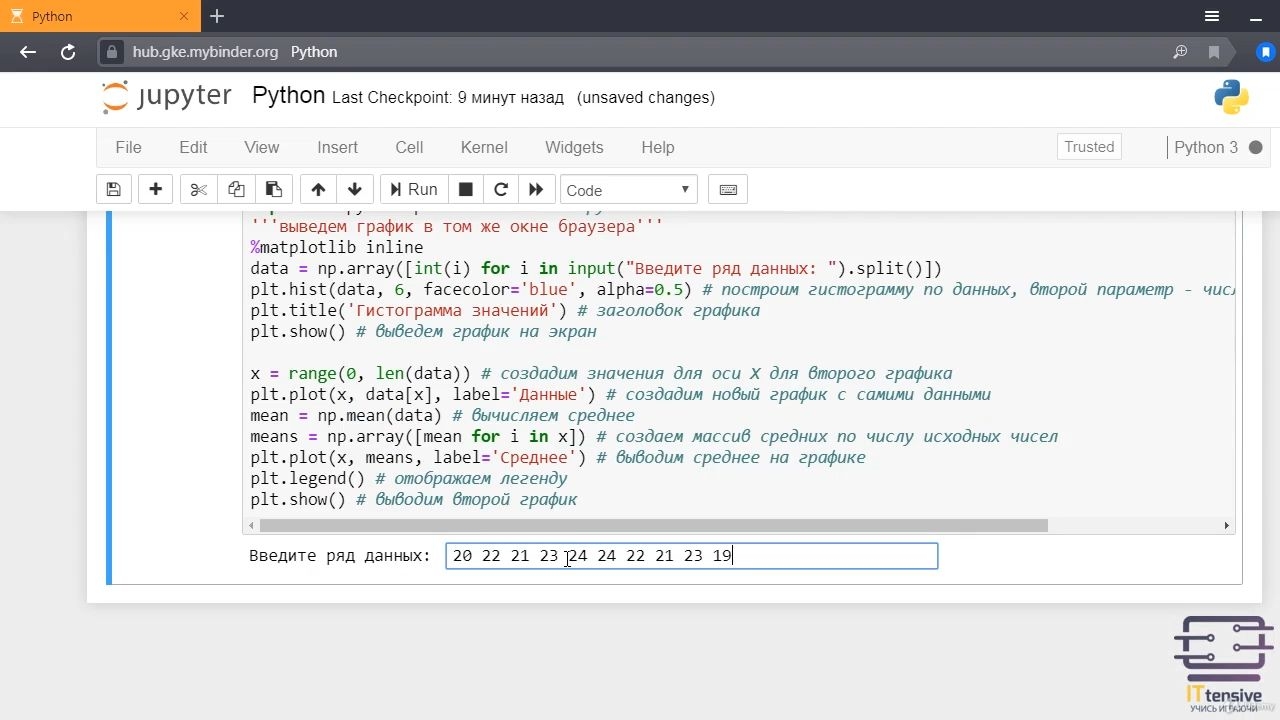Viewport: 1280px width, 720px height.
Task: Move selected cell down arrow
Action: tap(355, 190)
